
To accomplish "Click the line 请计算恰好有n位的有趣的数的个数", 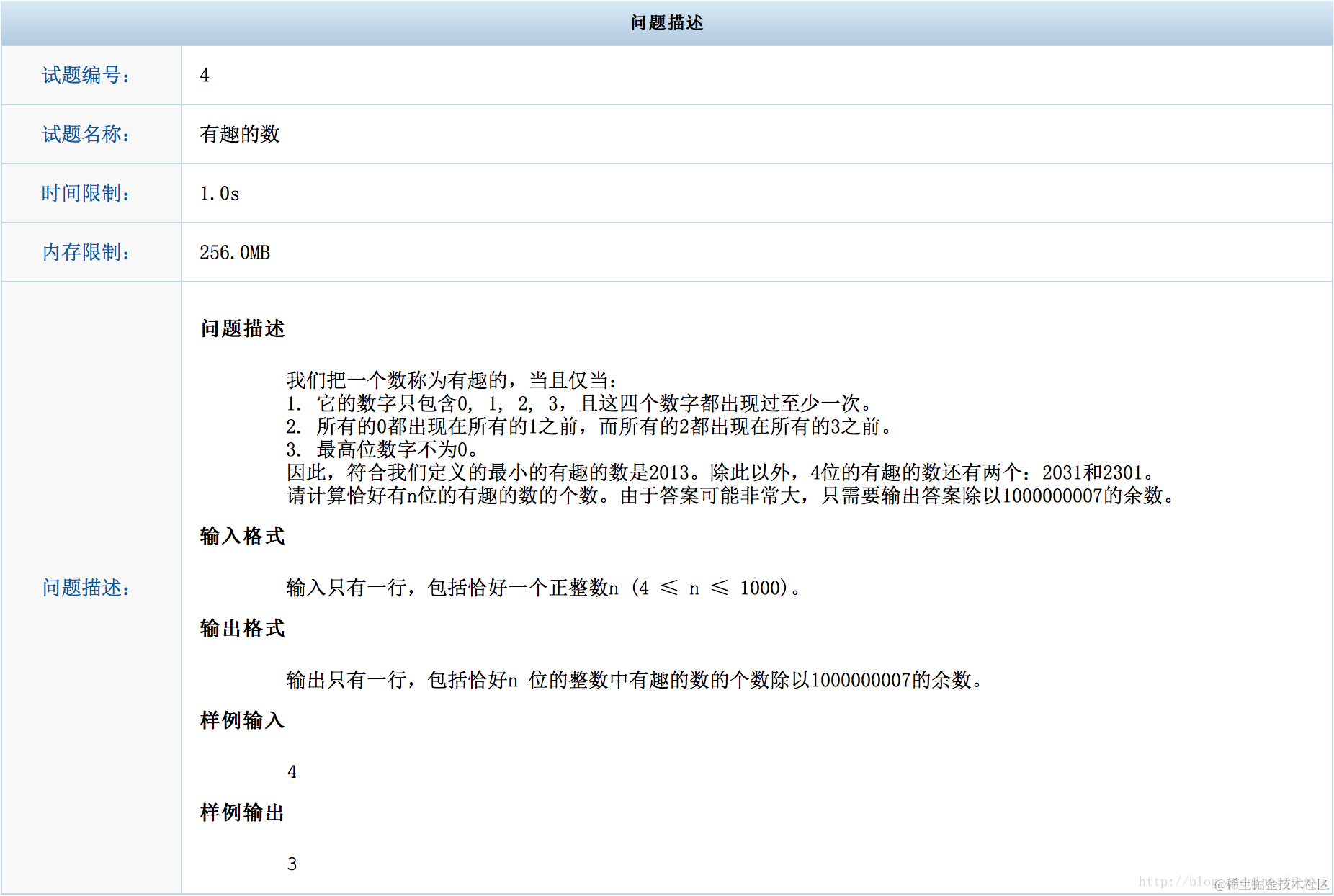I will 731,496.
